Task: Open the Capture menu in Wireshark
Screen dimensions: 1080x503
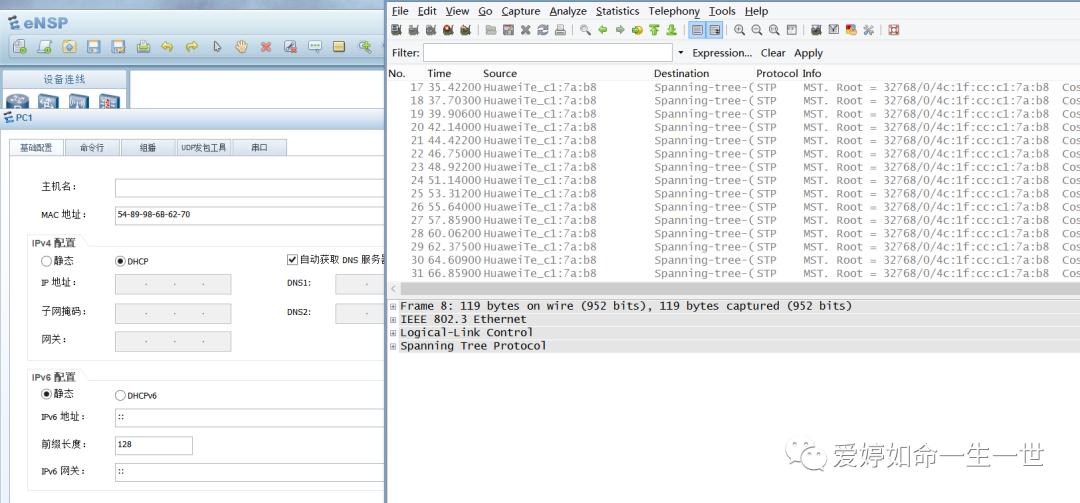Action: (521, 11)
